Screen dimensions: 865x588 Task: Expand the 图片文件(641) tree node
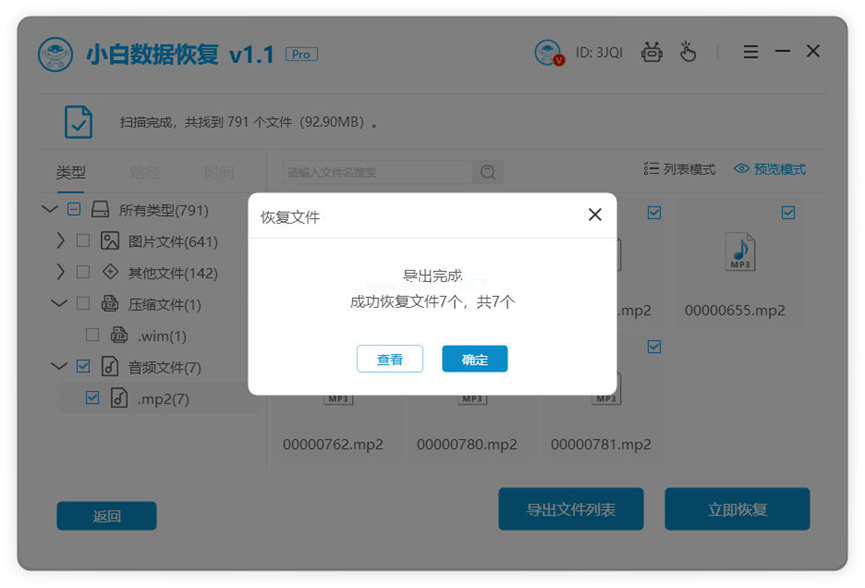[60, 240]
